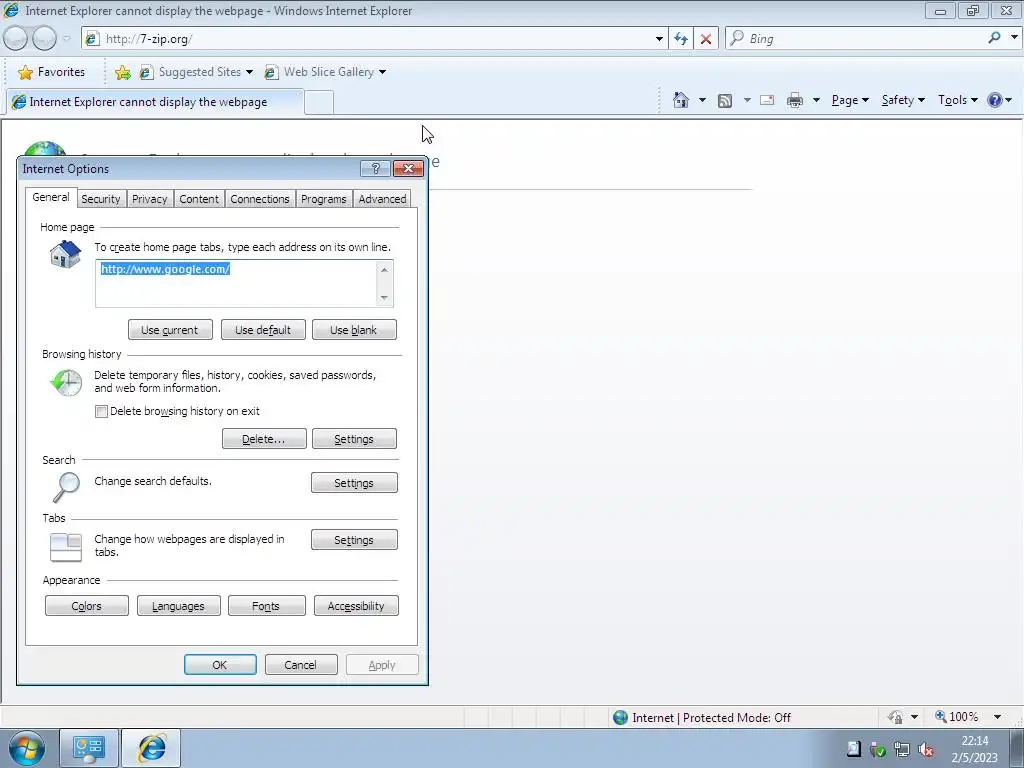1024x768 pixels.
Task: Open a new blank tab
Action: [x=319, y=103]
